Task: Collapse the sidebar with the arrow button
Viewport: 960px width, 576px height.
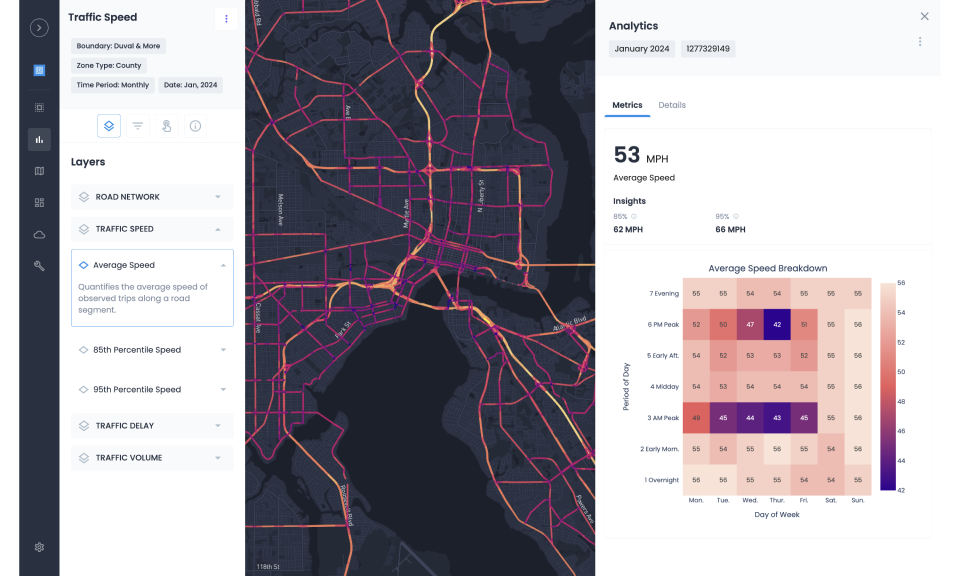Action: (x=38, y=27)
